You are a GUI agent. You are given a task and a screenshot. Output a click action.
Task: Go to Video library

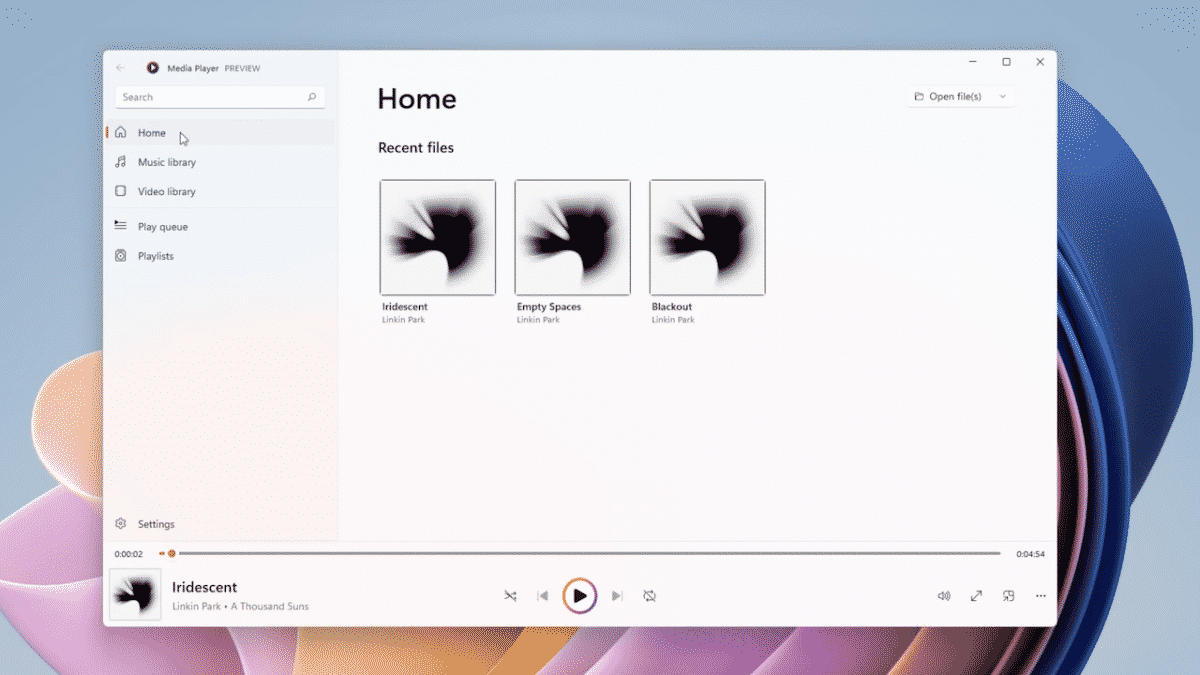tap(221, 191)
